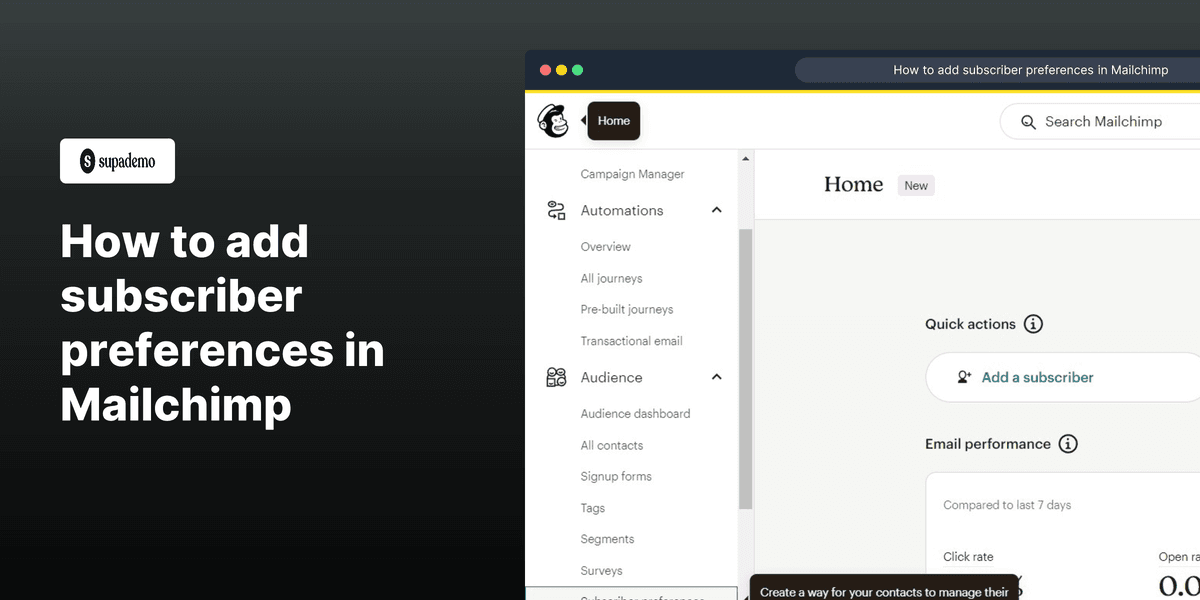Click the Supademo logo badge
The height and width of the screenshot is (600, 1200).
pyautogui.click(x=117, y=160)
